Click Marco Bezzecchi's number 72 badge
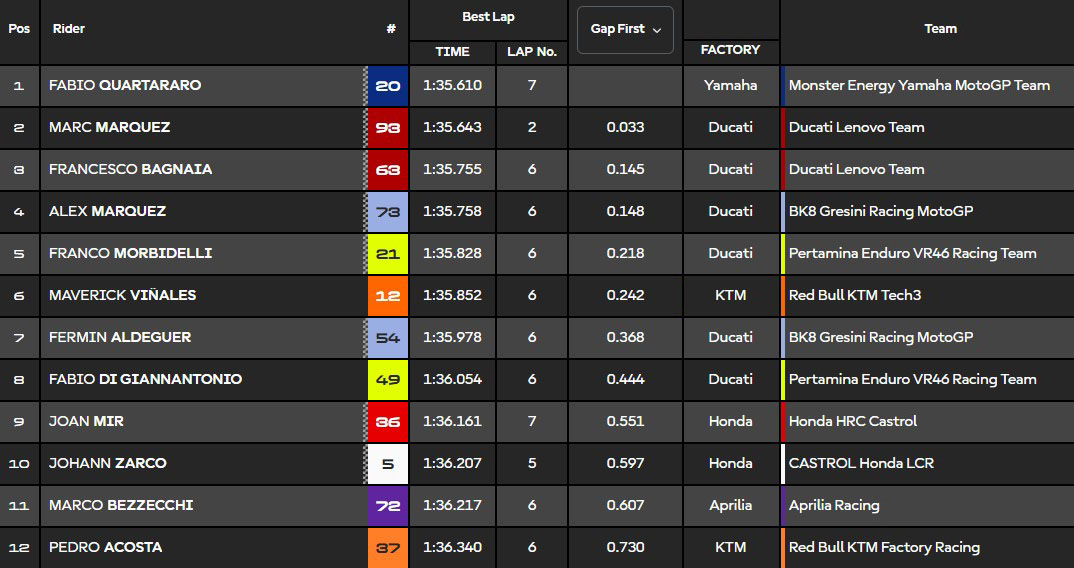The height and width of the screenshot is (568, 1074). (x=387, y=506)
